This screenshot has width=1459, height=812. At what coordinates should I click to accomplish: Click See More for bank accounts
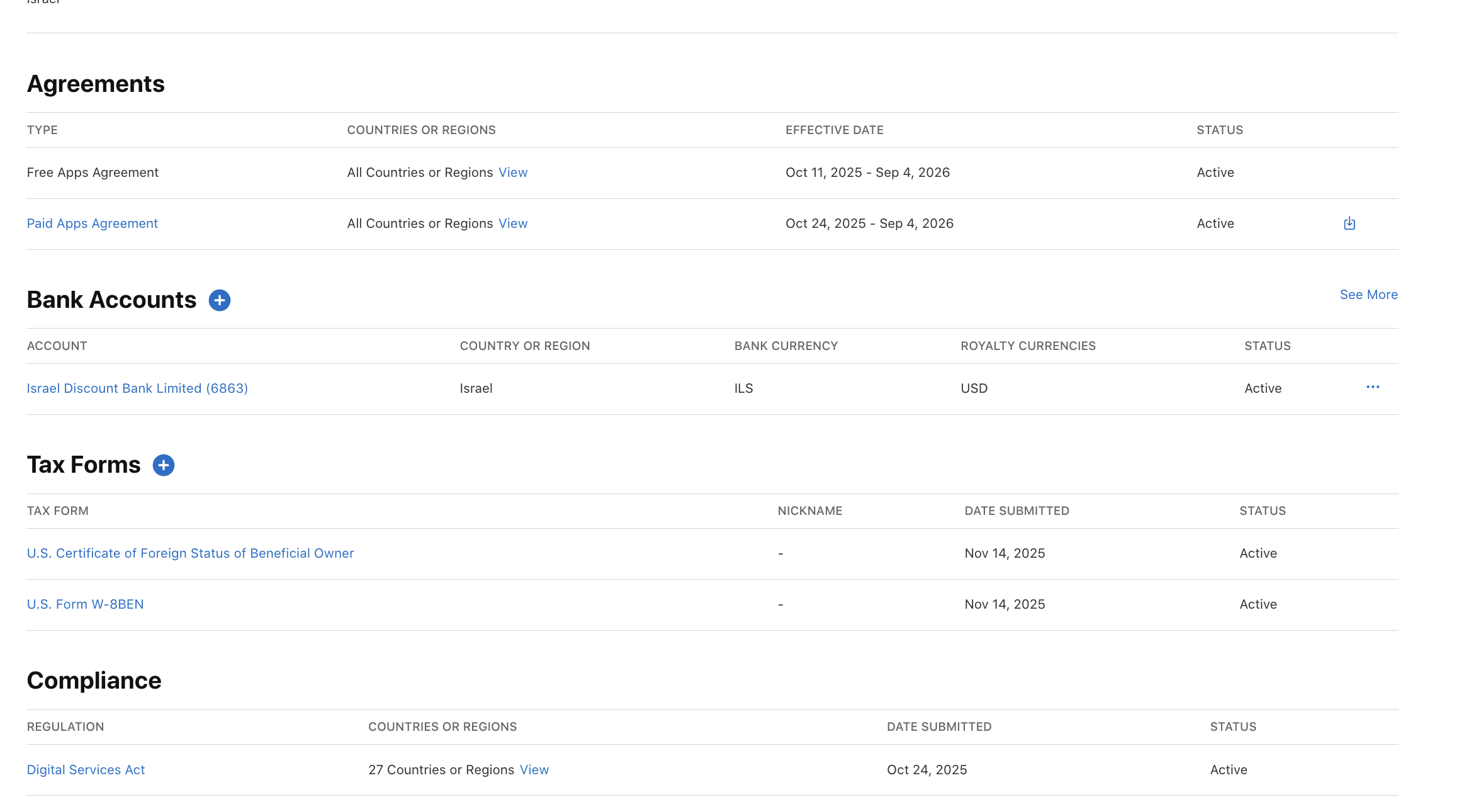tap(1368, 295)
